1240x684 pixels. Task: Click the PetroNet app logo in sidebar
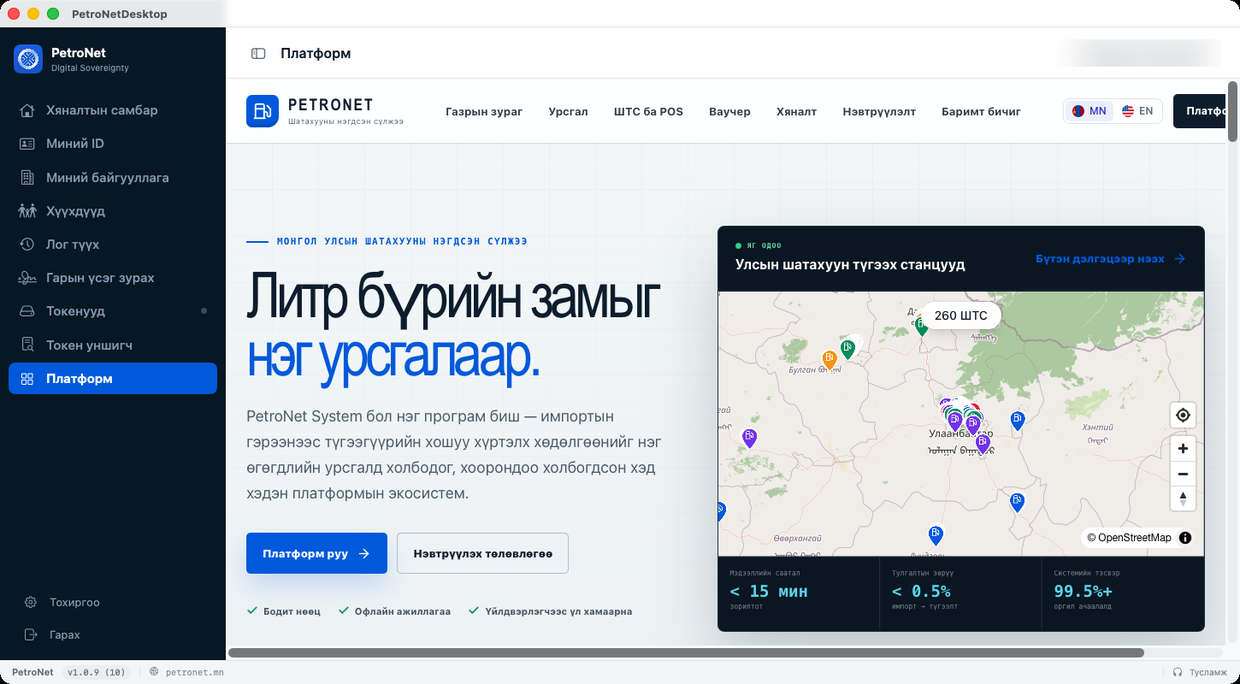(28, 59)
